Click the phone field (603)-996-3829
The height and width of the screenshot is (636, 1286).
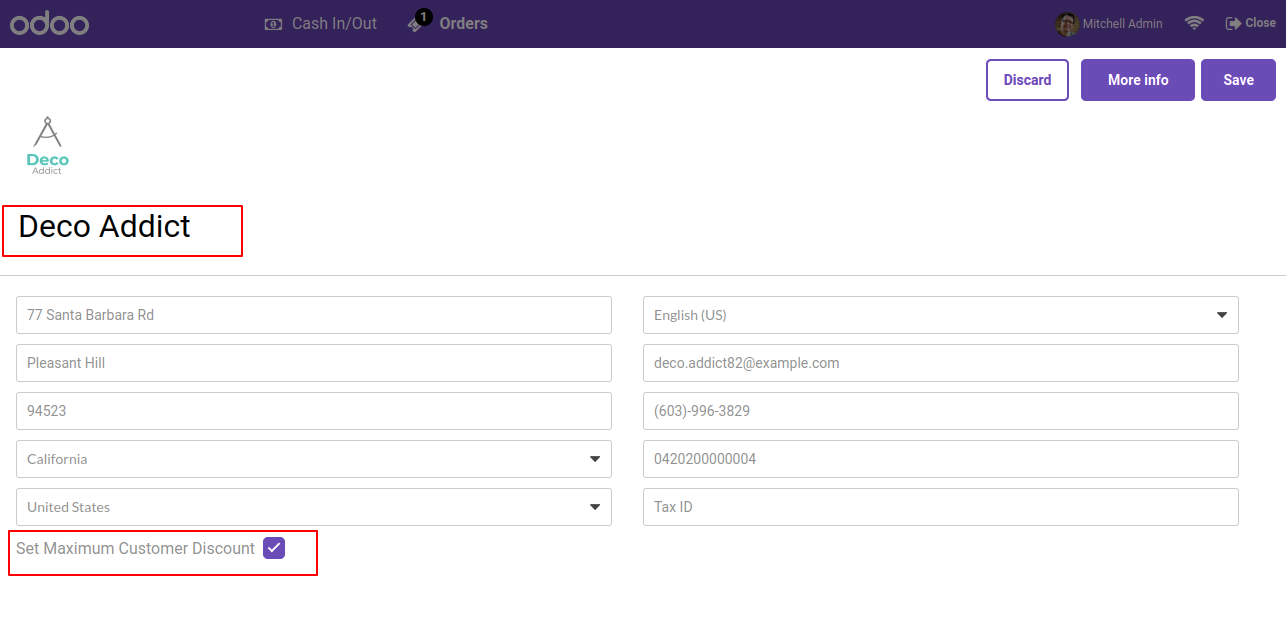(x=941, y=411)
